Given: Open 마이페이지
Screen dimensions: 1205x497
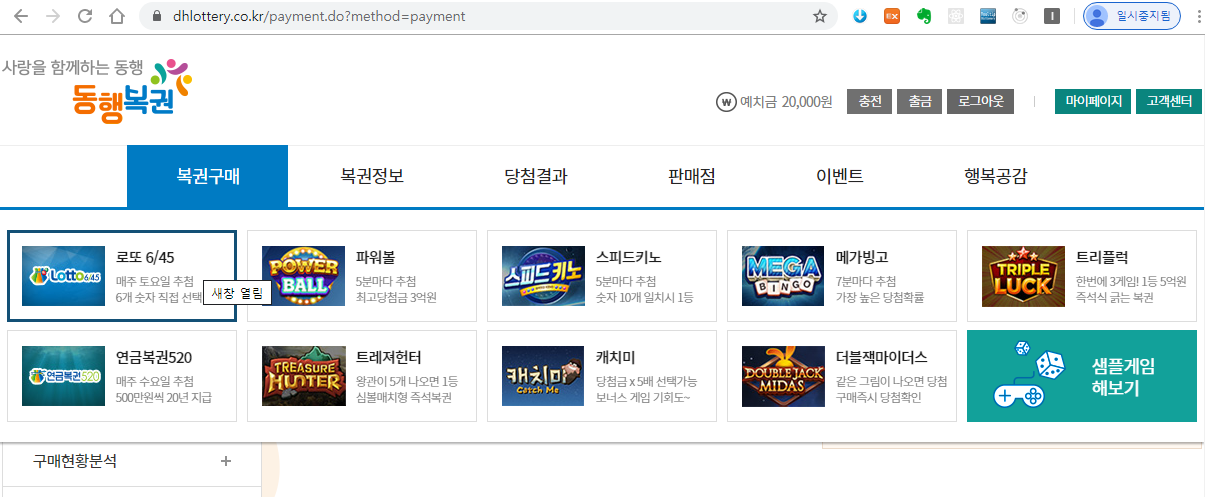Looking at the screenshot, I should pos(1093,102).
